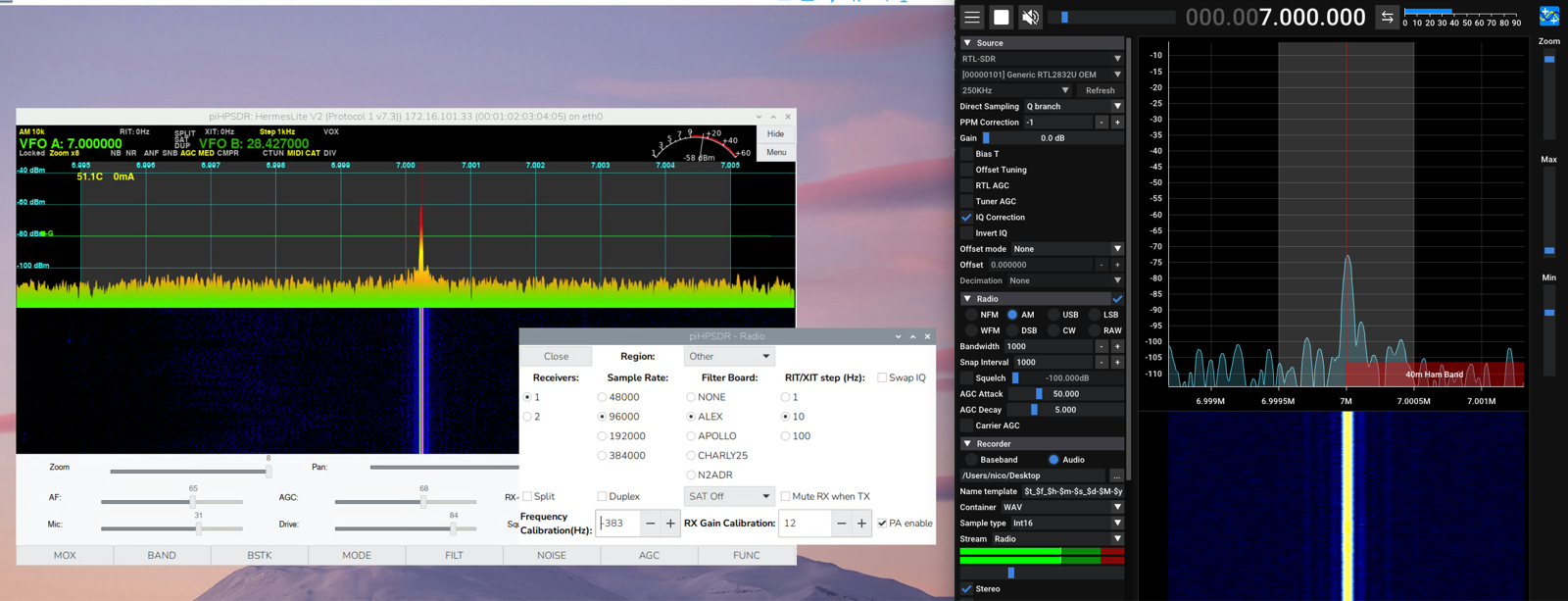Viewport: 1568px width, 601px height.
Task: Click the SDR++ logo icon at top right
Action: click(x=1549, y=16)
